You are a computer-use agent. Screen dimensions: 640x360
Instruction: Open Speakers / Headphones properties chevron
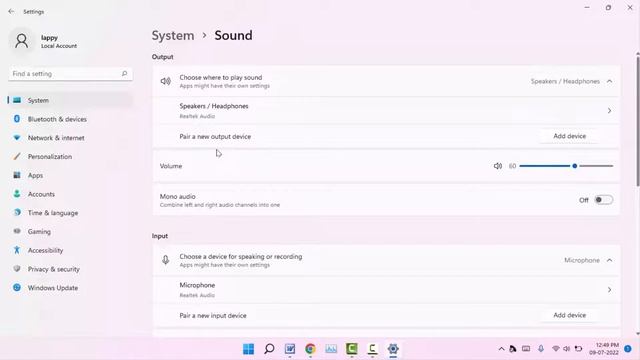click(x=609, y=111)
